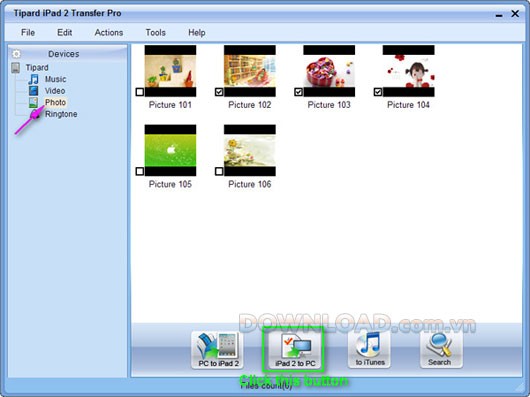Uncheck the Picture 102 checkbox
Viewport: 530px width, 397px height.
pyautogui.click(x=219, y=92)
